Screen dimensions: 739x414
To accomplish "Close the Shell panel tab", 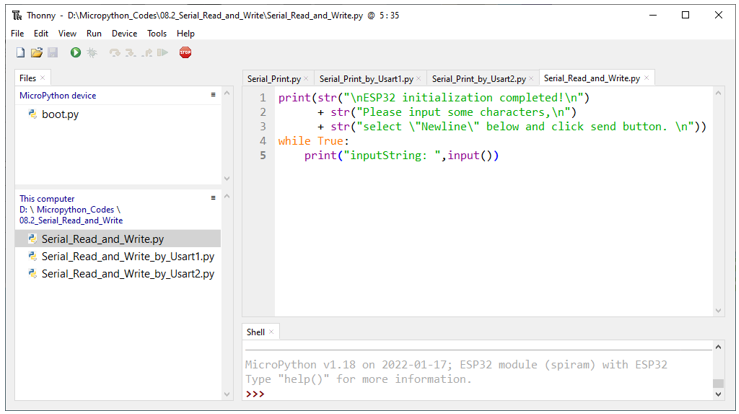I will [271, 332].
